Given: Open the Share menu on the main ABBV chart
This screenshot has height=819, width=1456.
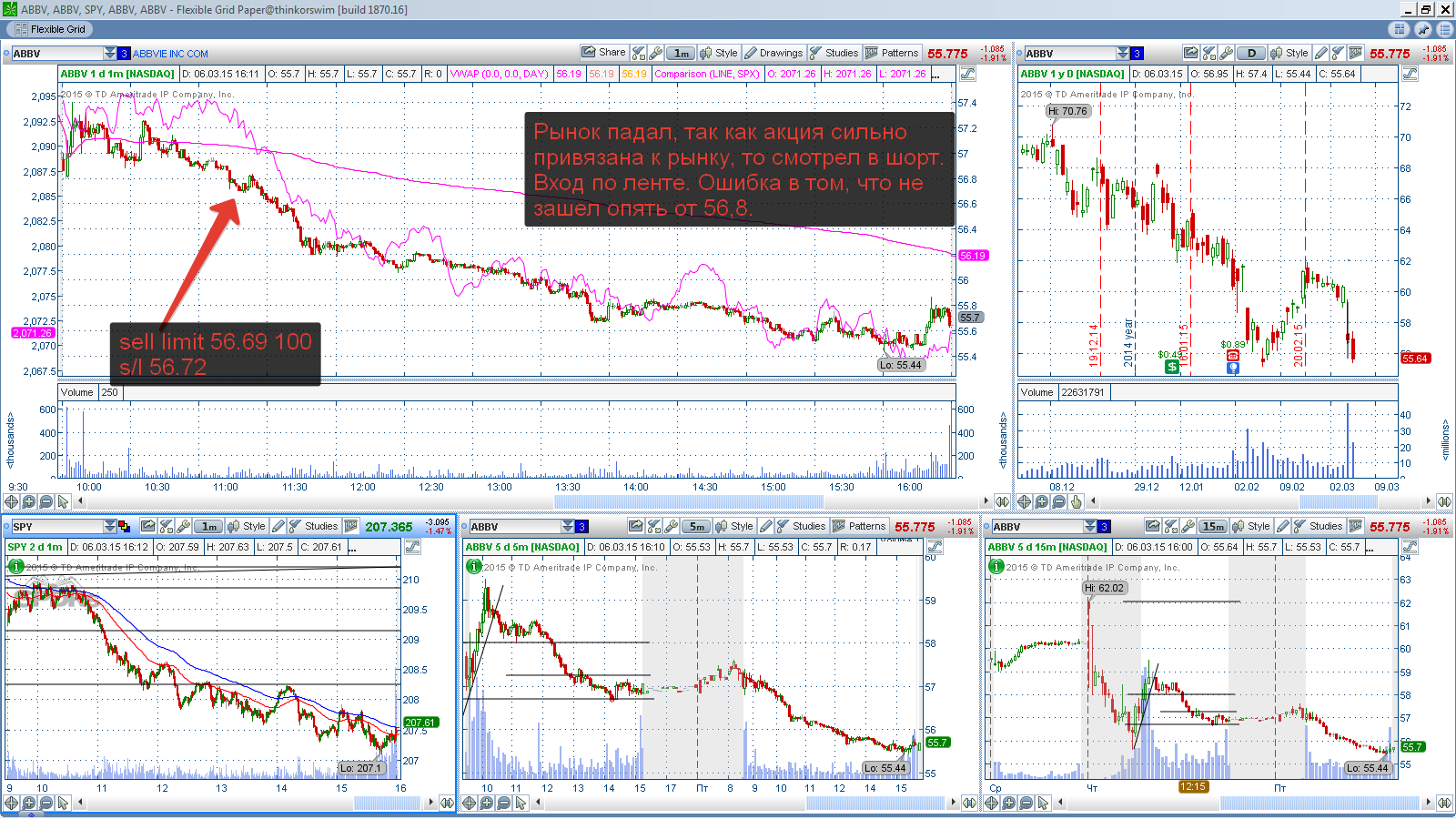Looking at the screenshot, I should click(603, 53).
